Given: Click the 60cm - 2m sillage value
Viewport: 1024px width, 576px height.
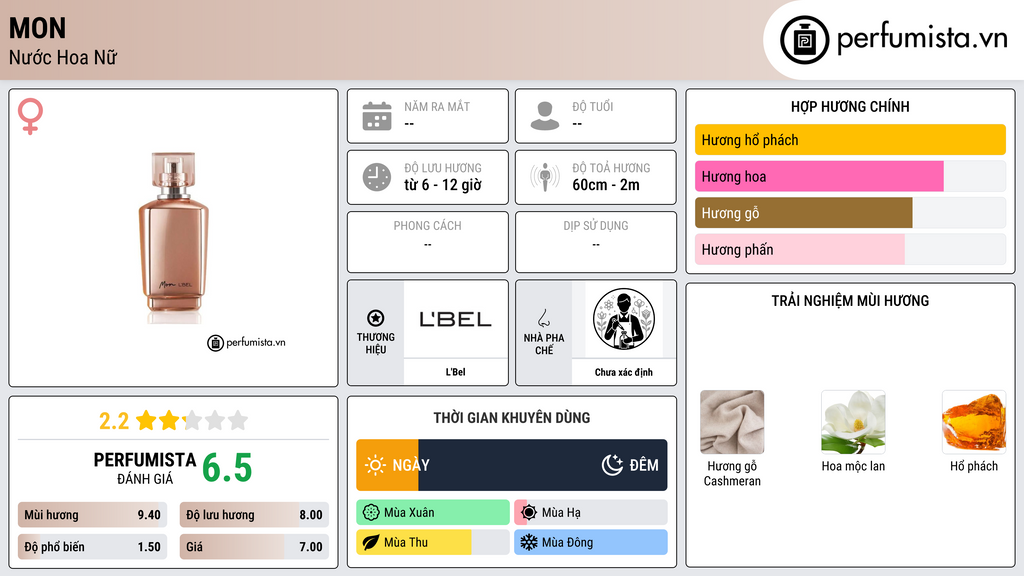Looking at the screenshot, I should tap(606, 185).
